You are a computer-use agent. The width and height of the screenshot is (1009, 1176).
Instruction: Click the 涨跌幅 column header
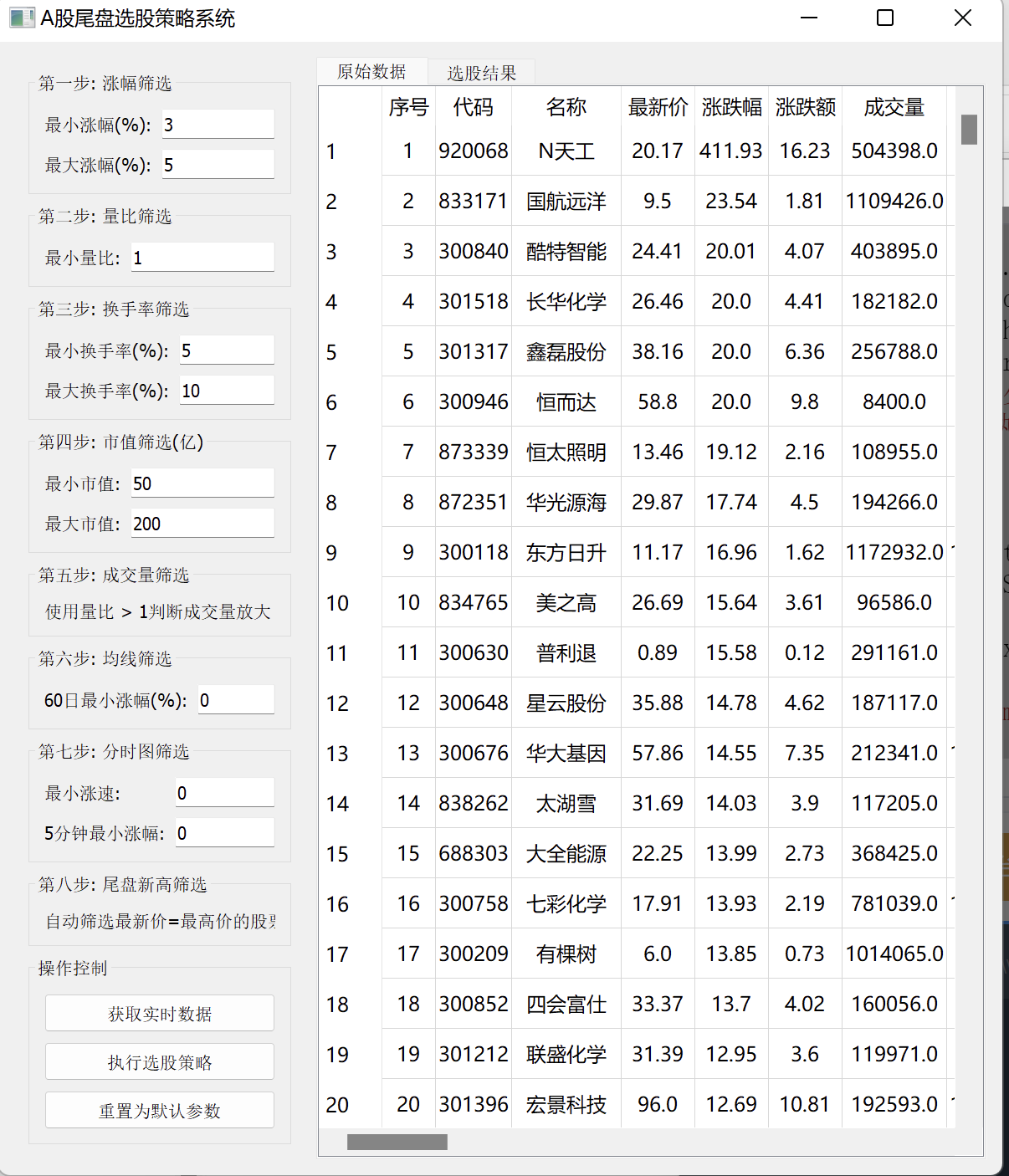click(x=731, y=107)
